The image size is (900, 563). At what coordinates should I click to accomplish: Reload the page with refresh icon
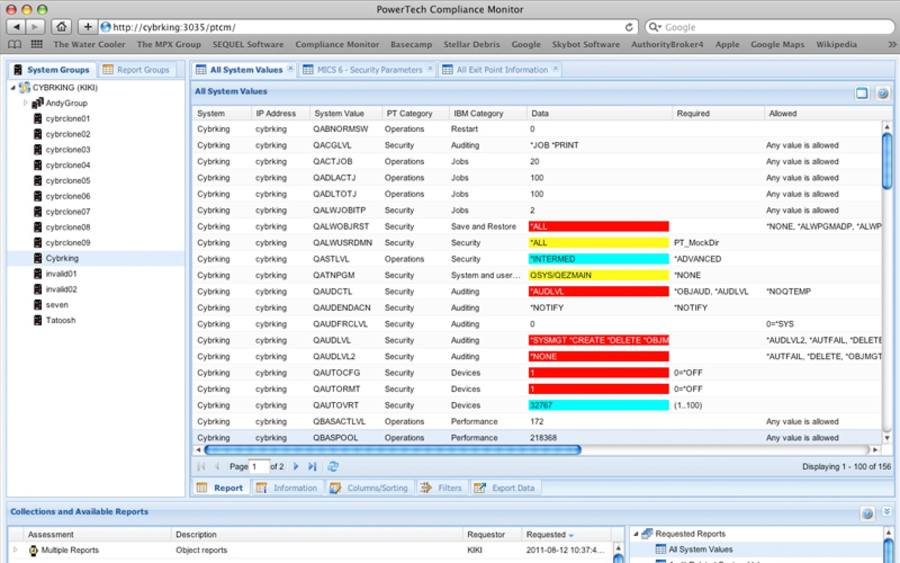[629, 27]
